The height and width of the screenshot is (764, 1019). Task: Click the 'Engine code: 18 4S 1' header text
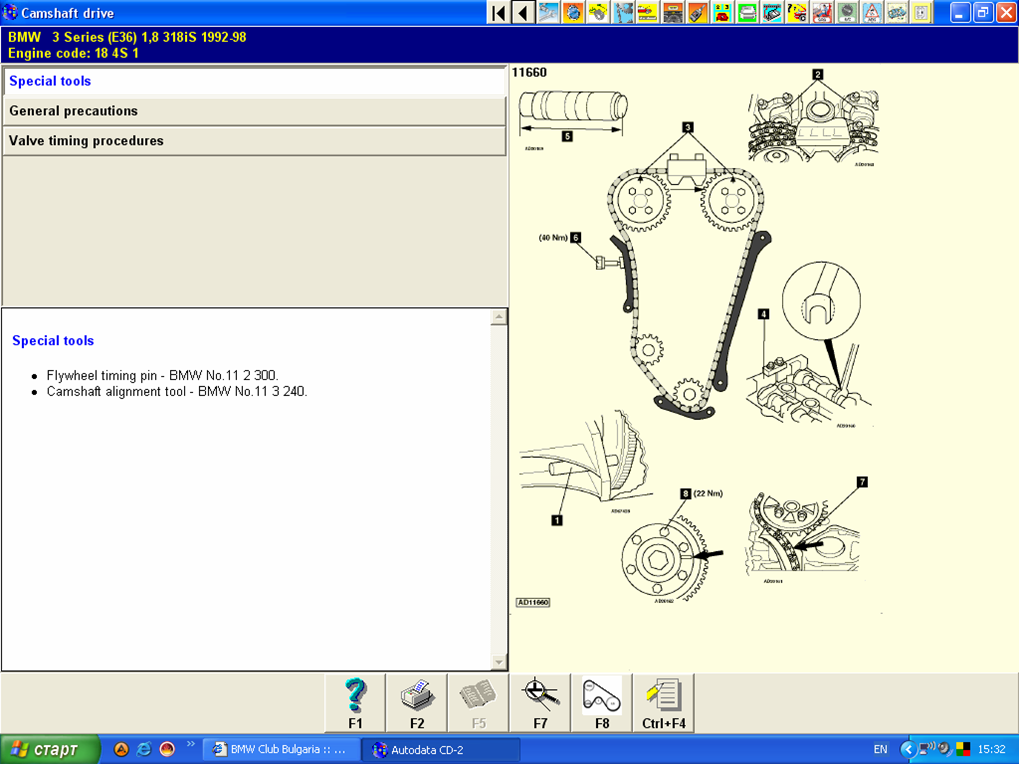point(73,53)
